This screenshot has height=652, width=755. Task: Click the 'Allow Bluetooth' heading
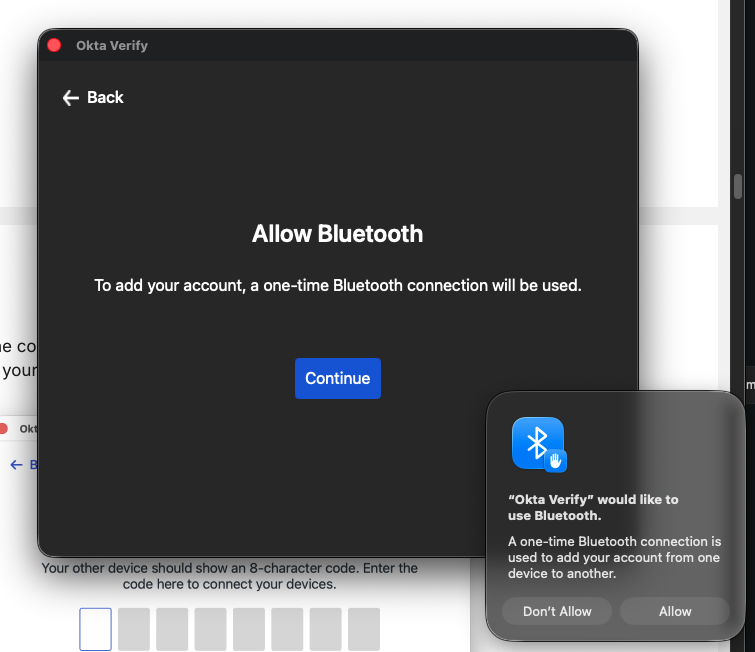338,234
